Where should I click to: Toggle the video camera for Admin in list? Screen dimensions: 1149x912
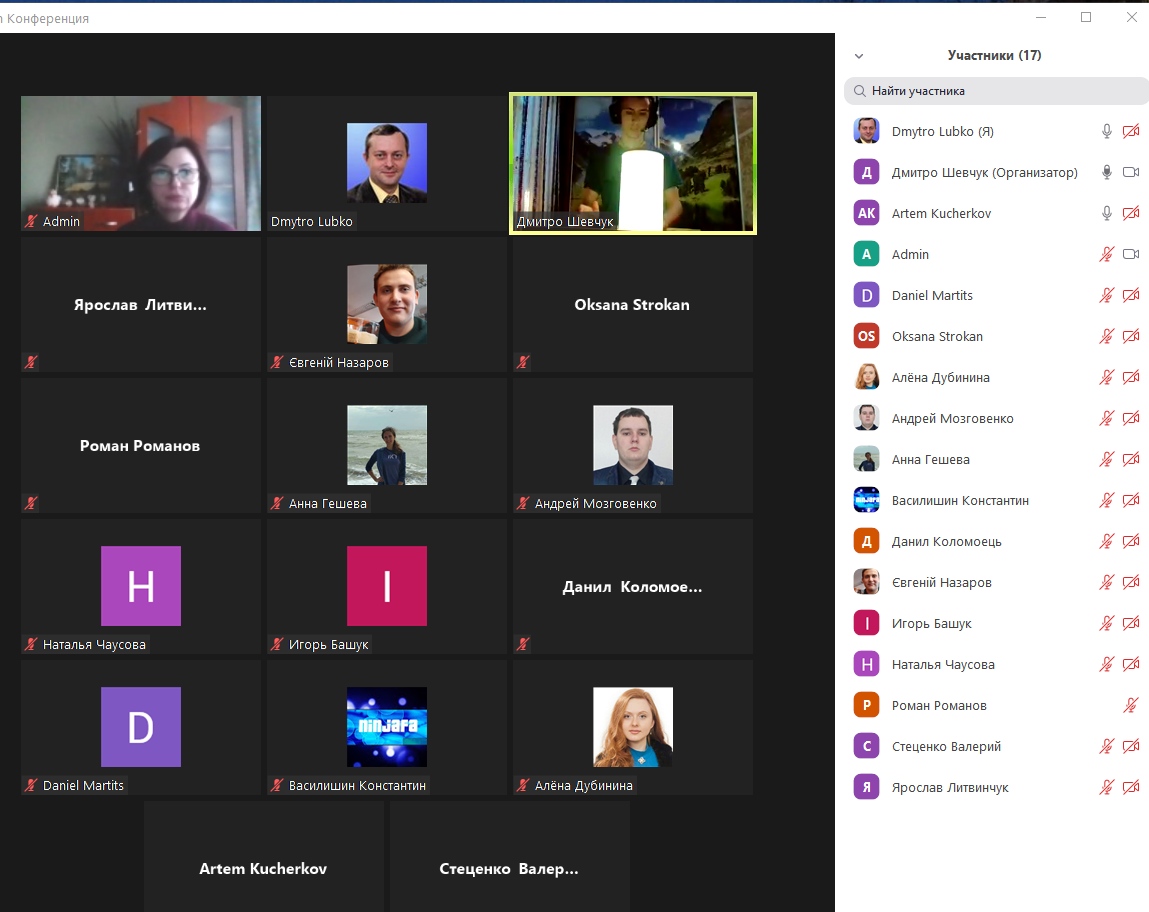[x=1131, y=254]
